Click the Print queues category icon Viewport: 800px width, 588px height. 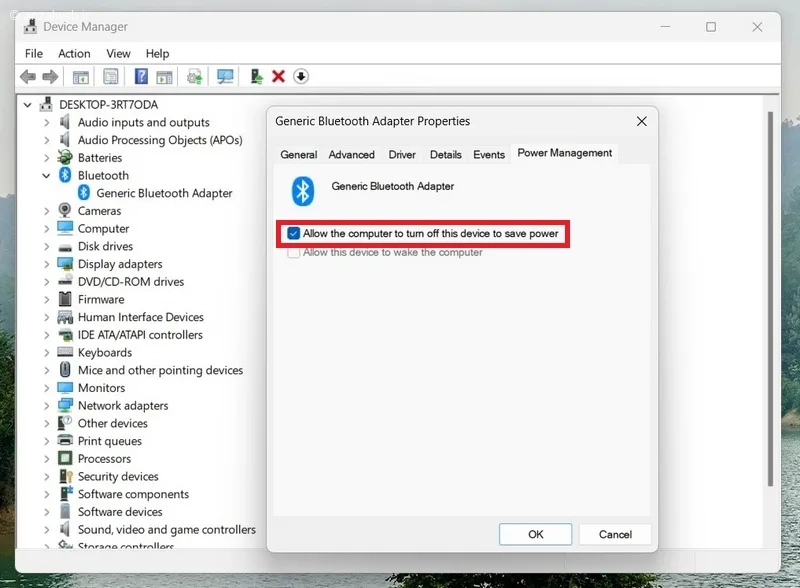[65, 440]
